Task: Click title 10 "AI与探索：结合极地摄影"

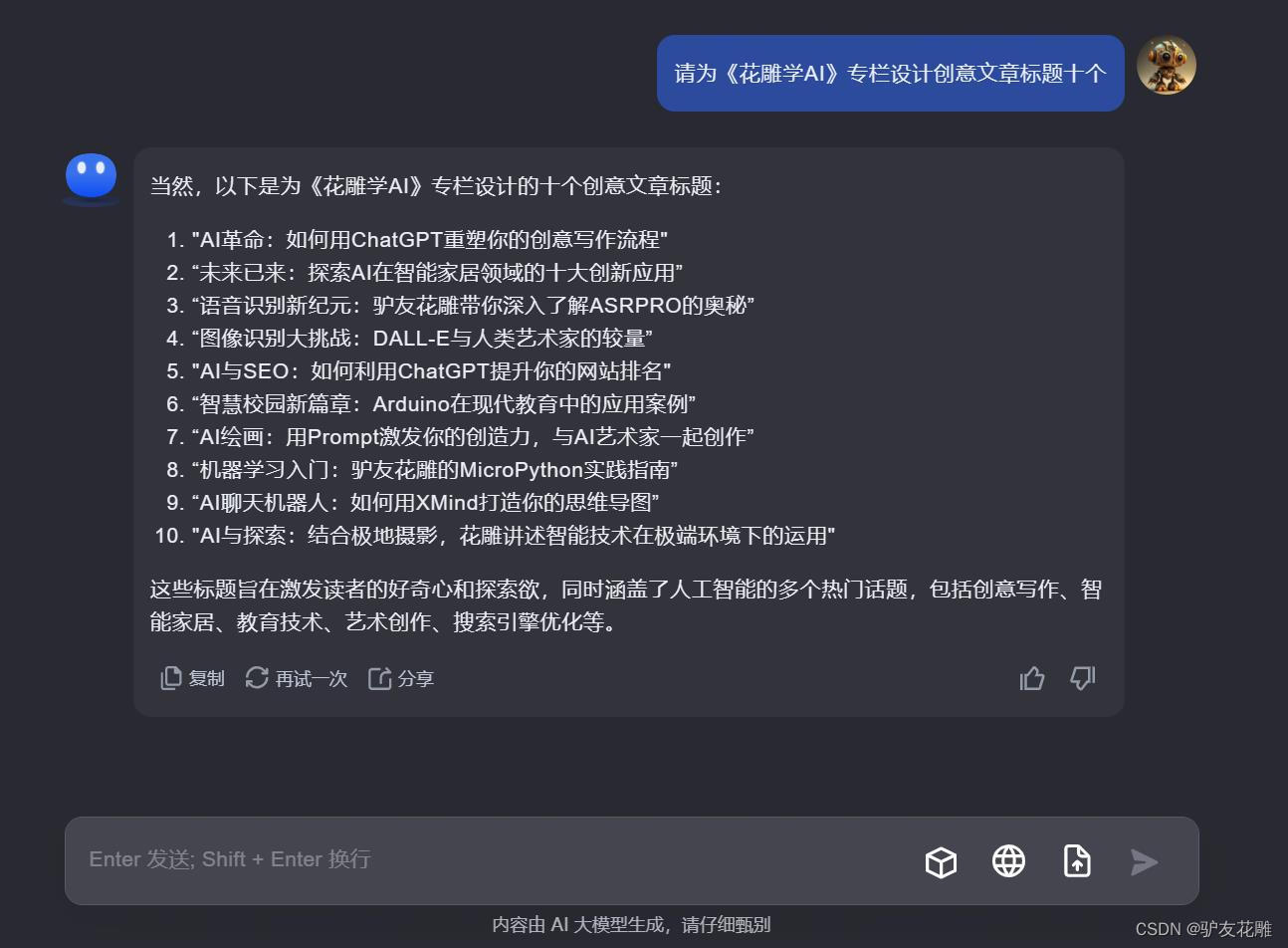Action: coord(514,536)
